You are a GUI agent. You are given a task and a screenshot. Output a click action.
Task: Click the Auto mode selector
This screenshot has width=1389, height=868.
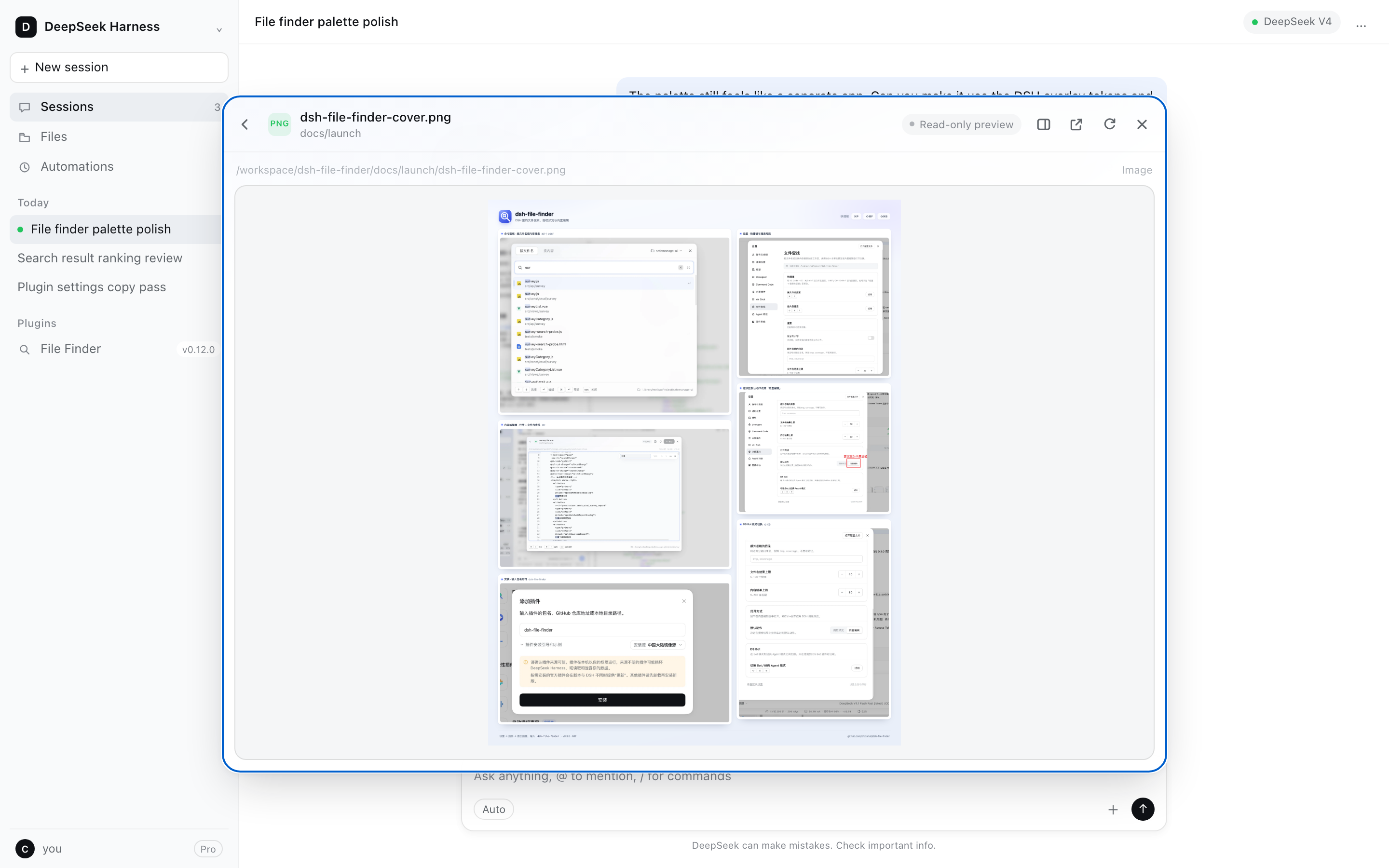click(x=493, y=810)
